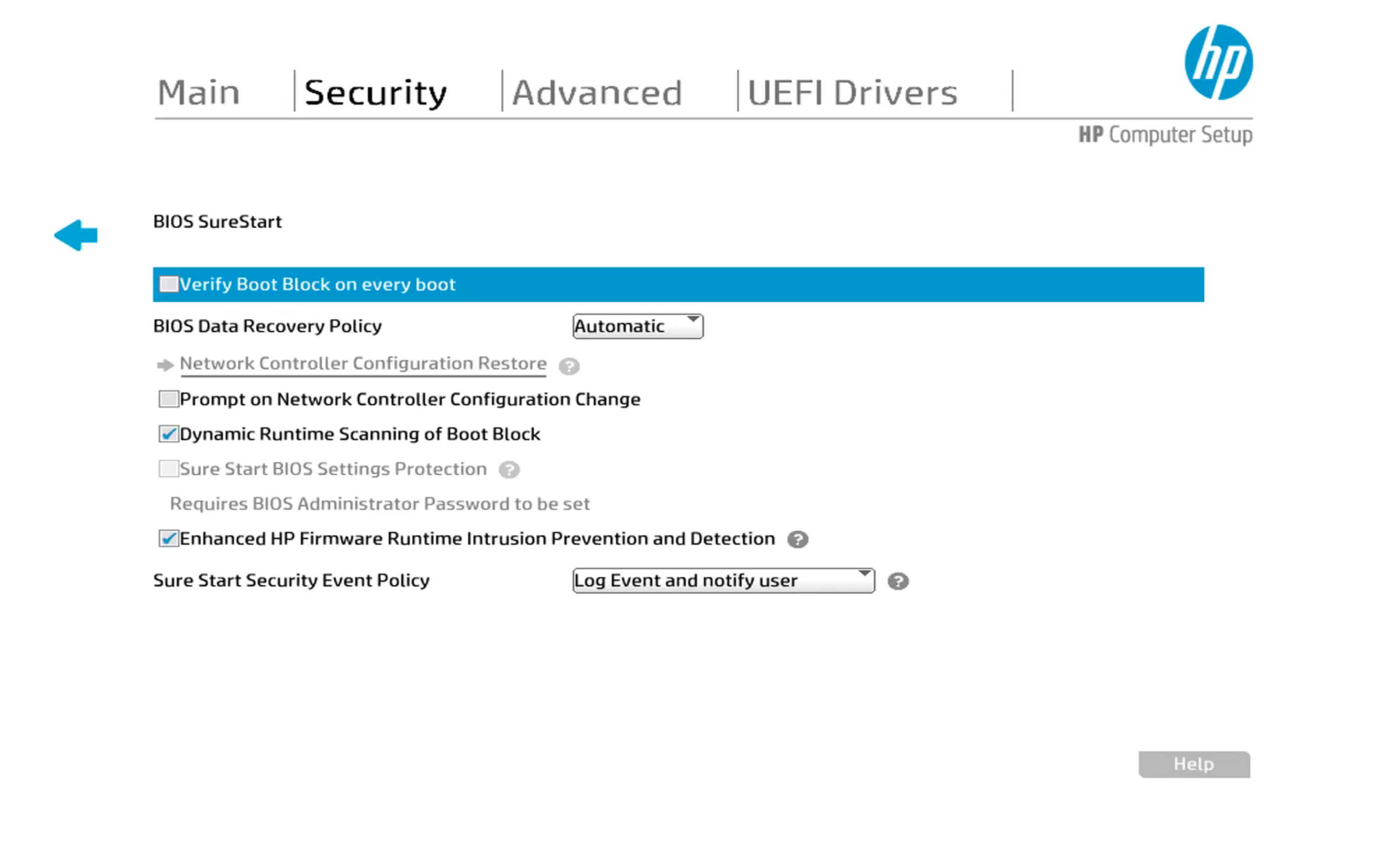Open BIOS Data Recovery Policy dropdown
This screenshot has height=865, width=1400.
coord(637,327)
